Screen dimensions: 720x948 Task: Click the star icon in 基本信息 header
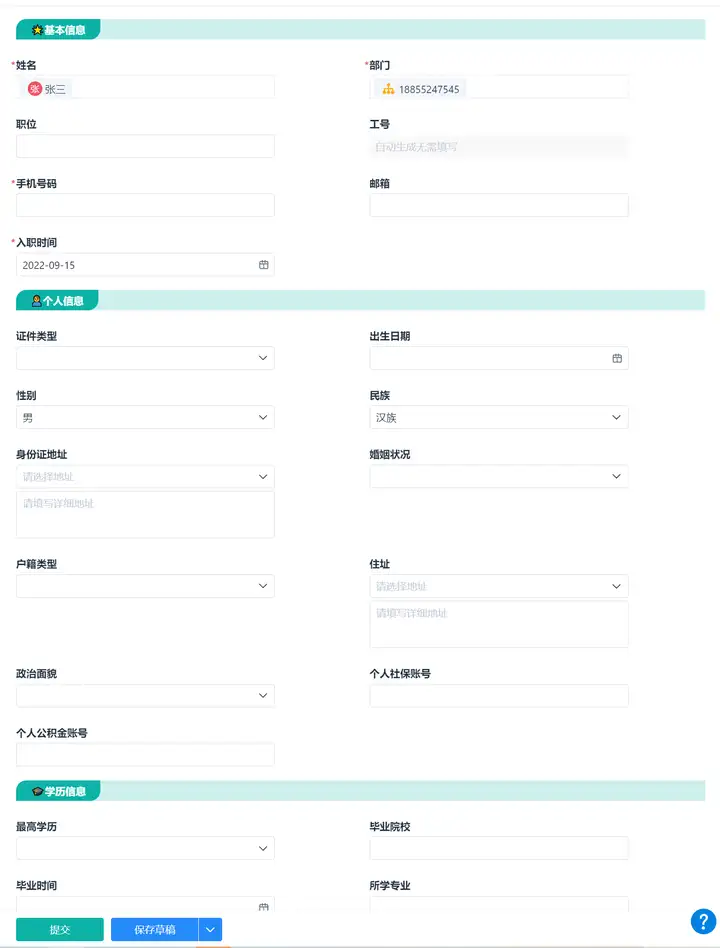pos(37,30)
